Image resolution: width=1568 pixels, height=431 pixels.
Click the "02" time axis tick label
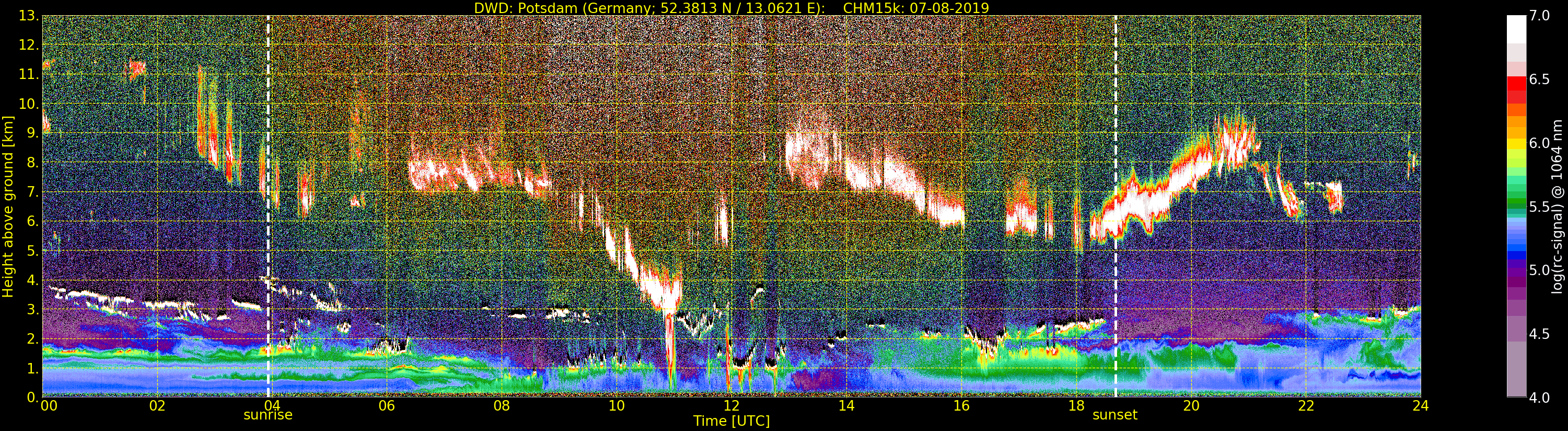157,405
